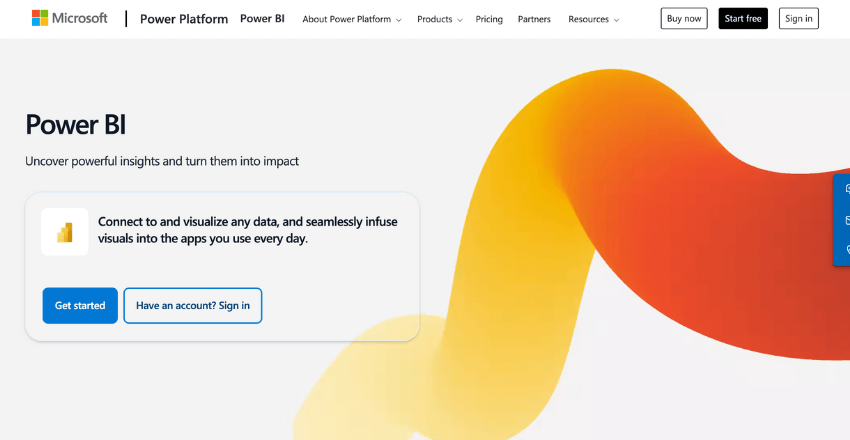Select Power BI in the header
Screen dimensions: 850x440
(262, 19)
